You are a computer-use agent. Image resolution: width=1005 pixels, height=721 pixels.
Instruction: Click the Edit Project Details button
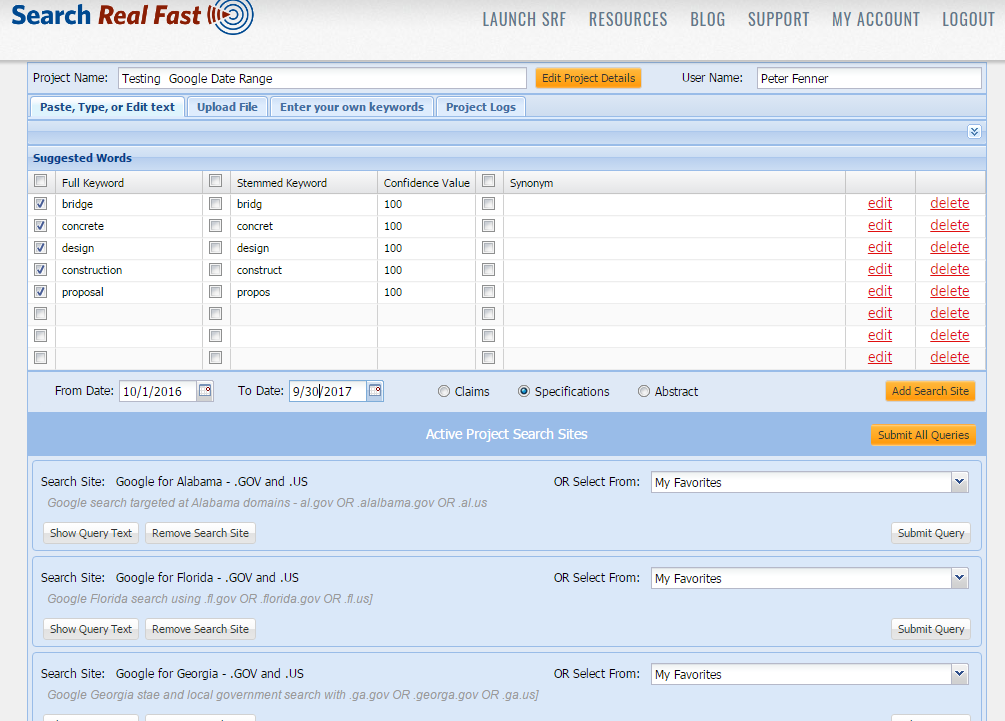tap(588, 78)
